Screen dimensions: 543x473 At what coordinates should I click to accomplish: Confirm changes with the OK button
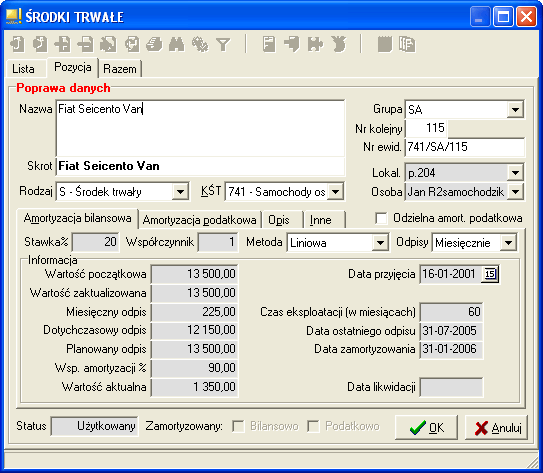coord(426,428)
